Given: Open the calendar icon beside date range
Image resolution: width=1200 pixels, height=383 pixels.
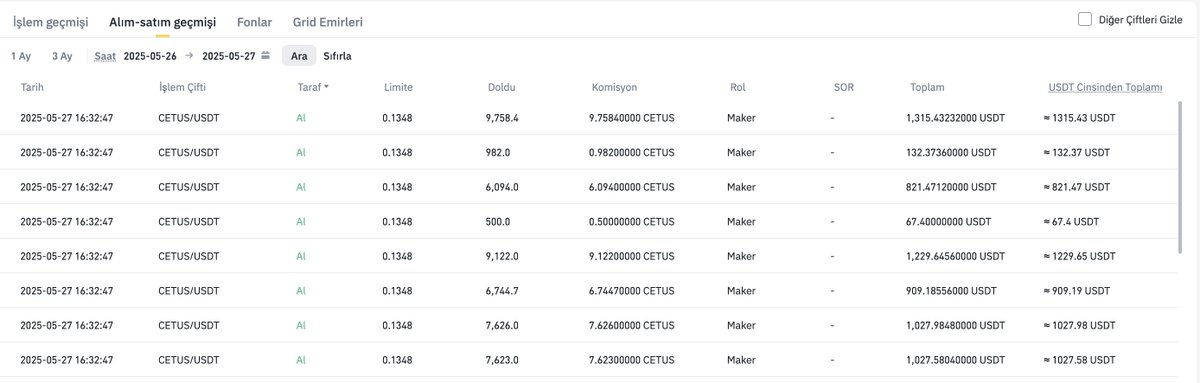Looking at the screenshot, I should tap(266, 56).
